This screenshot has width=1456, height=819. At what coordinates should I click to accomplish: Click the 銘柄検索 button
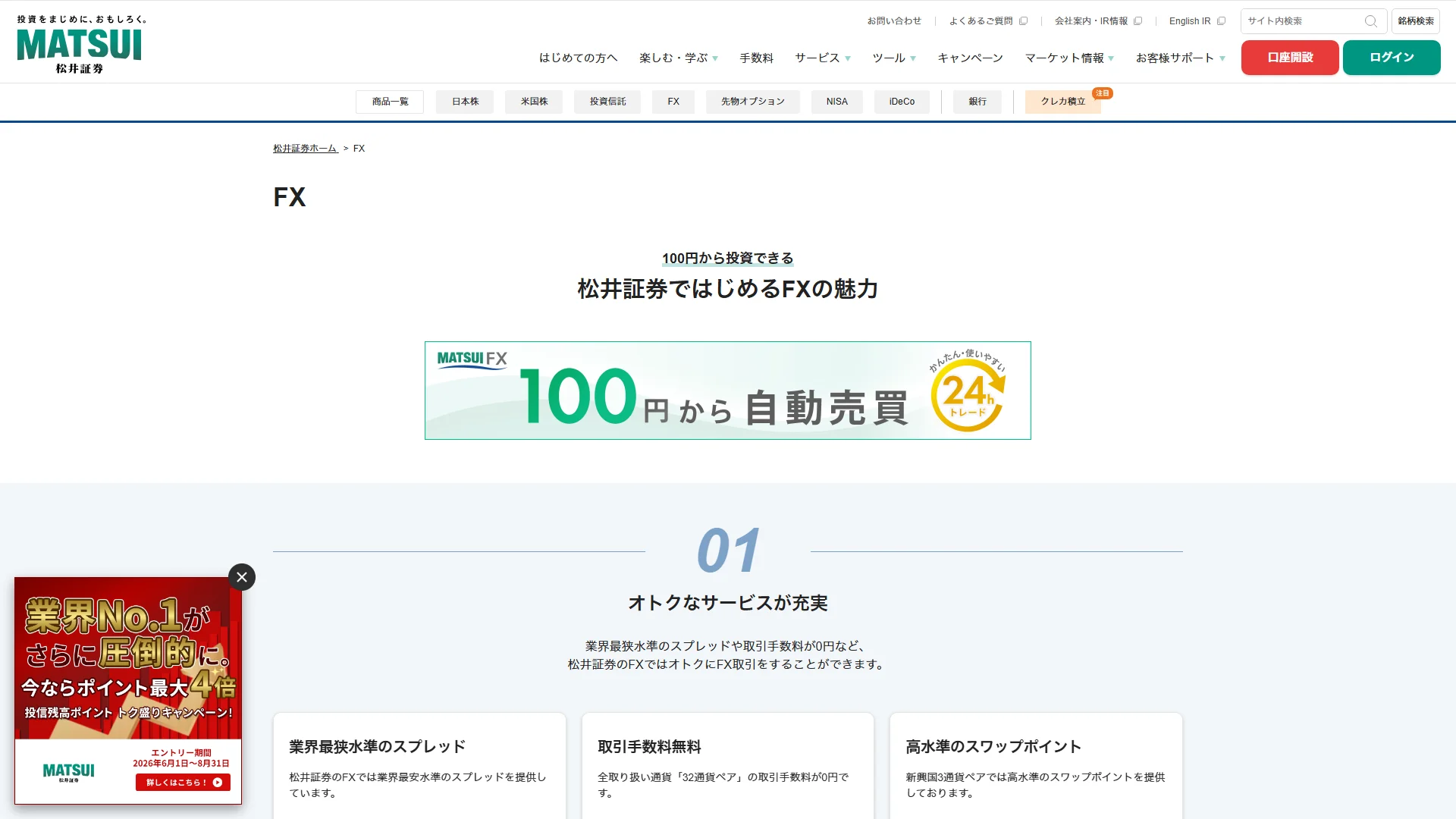(x=1415, y=21)
